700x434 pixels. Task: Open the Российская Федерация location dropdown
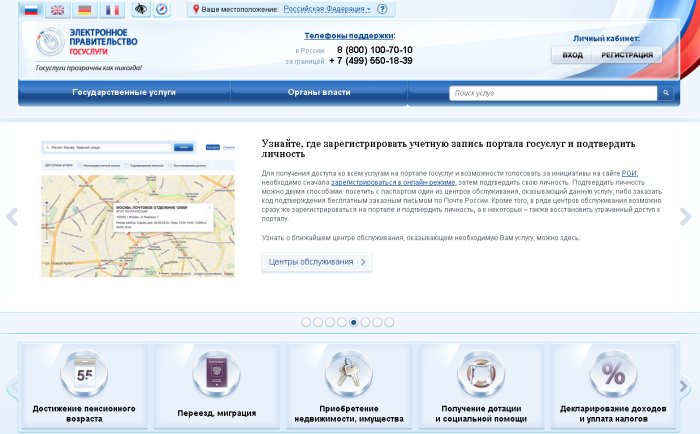tap(327, 9)
